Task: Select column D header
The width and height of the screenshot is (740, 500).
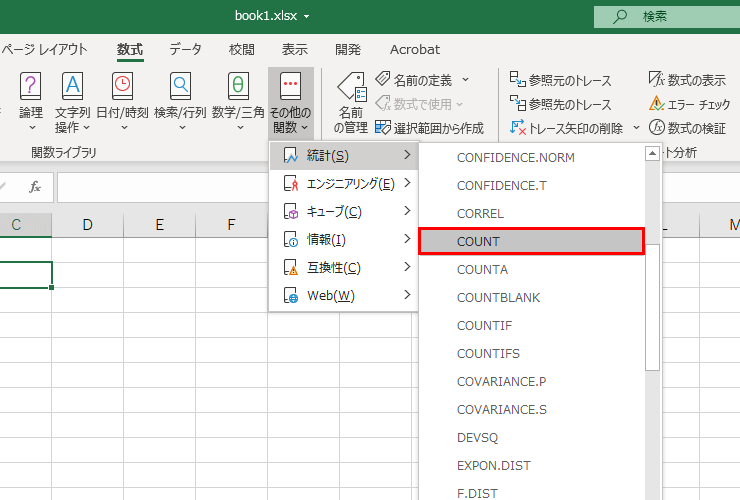Action: [87, 225]
